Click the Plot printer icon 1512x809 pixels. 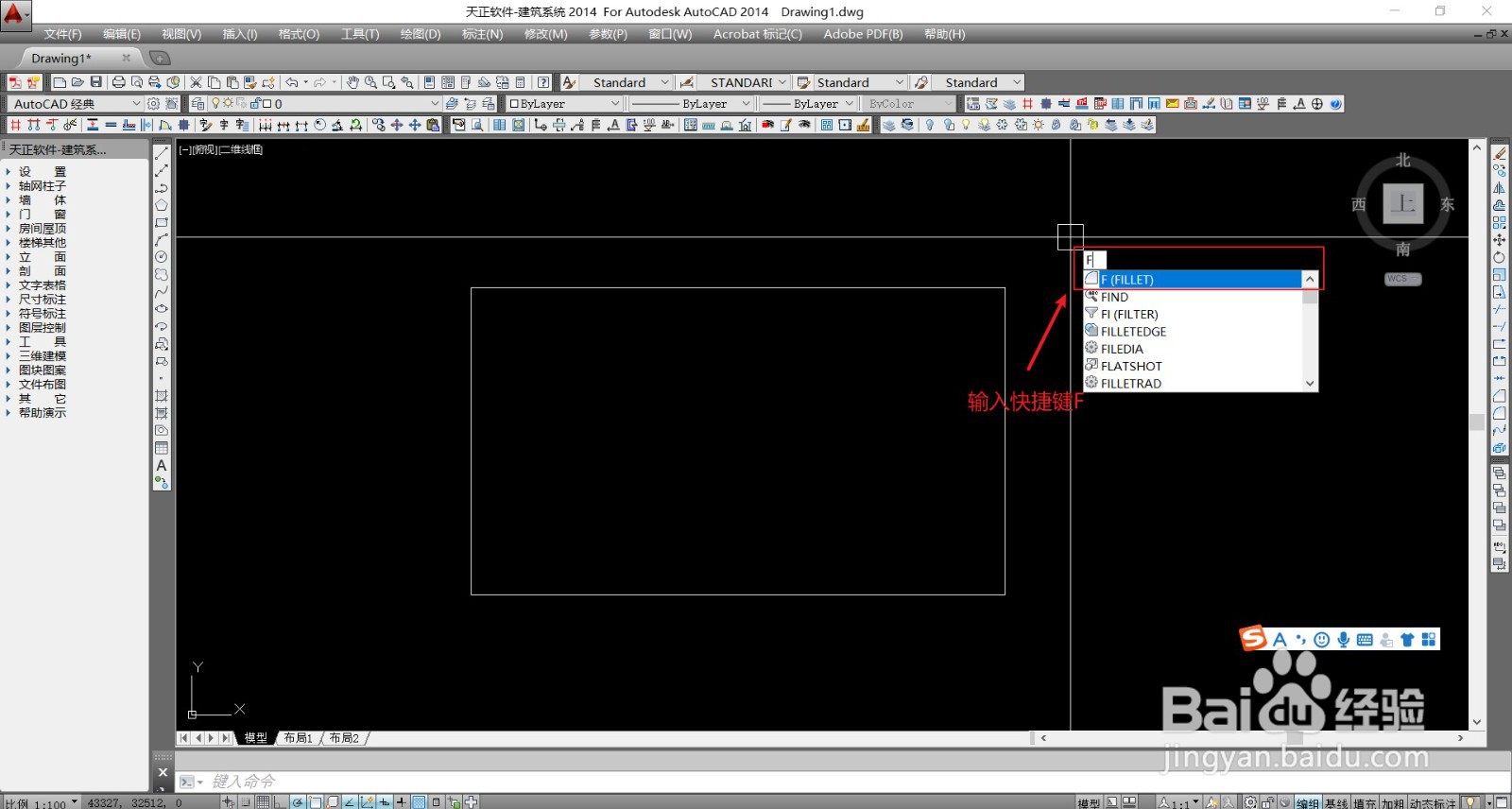118,82
